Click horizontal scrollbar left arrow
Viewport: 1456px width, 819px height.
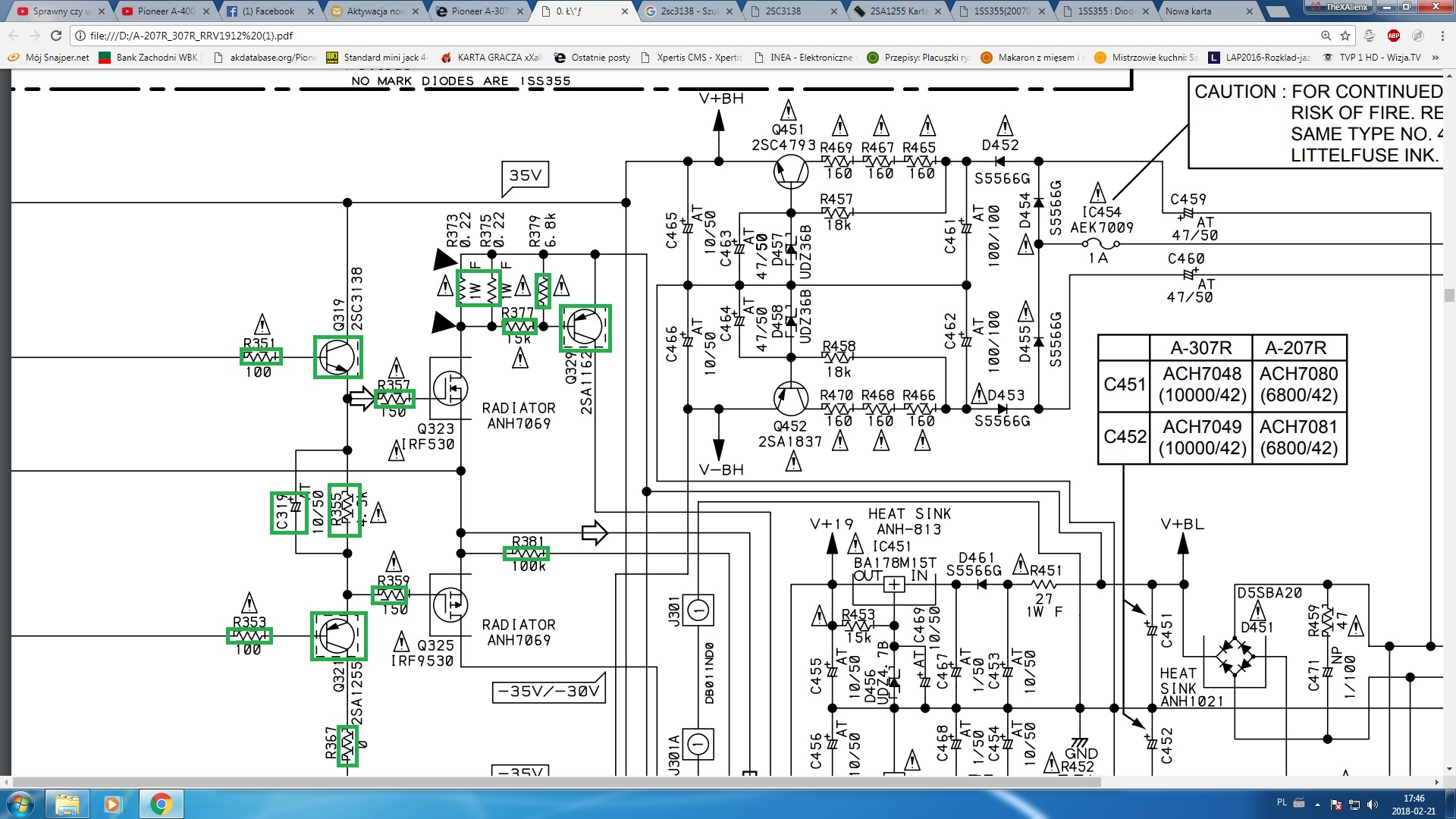tap(7, 782)
